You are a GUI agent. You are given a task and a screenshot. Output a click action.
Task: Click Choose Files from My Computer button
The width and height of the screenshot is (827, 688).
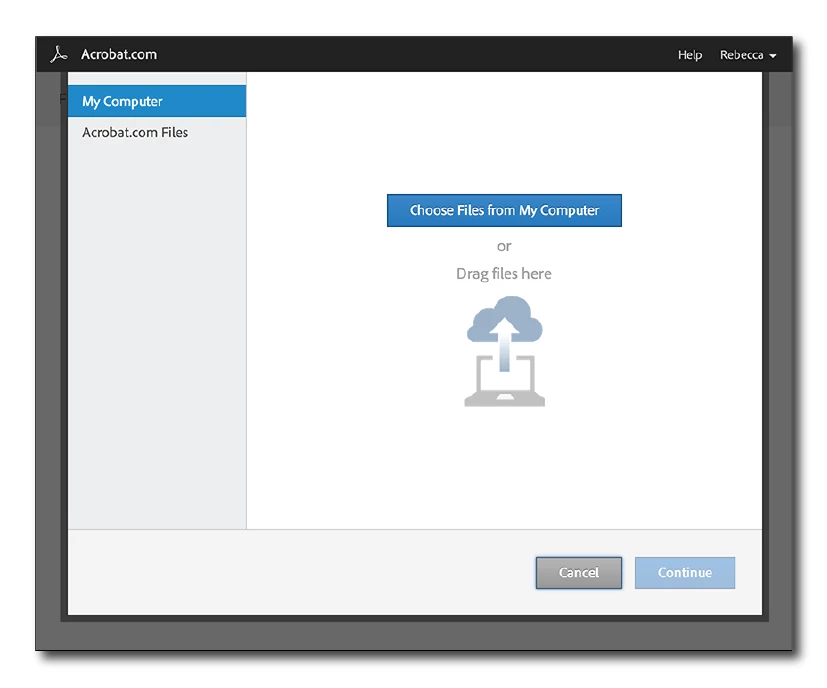504,211
